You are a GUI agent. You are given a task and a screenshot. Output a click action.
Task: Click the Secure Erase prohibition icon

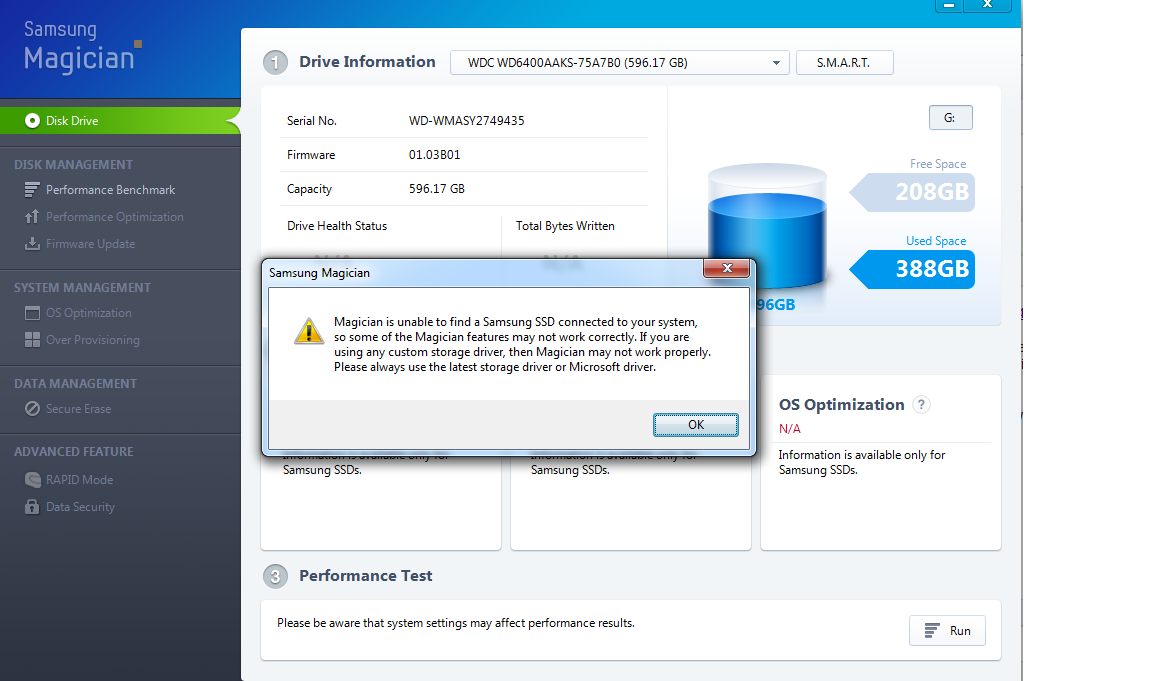coord(32,408)
